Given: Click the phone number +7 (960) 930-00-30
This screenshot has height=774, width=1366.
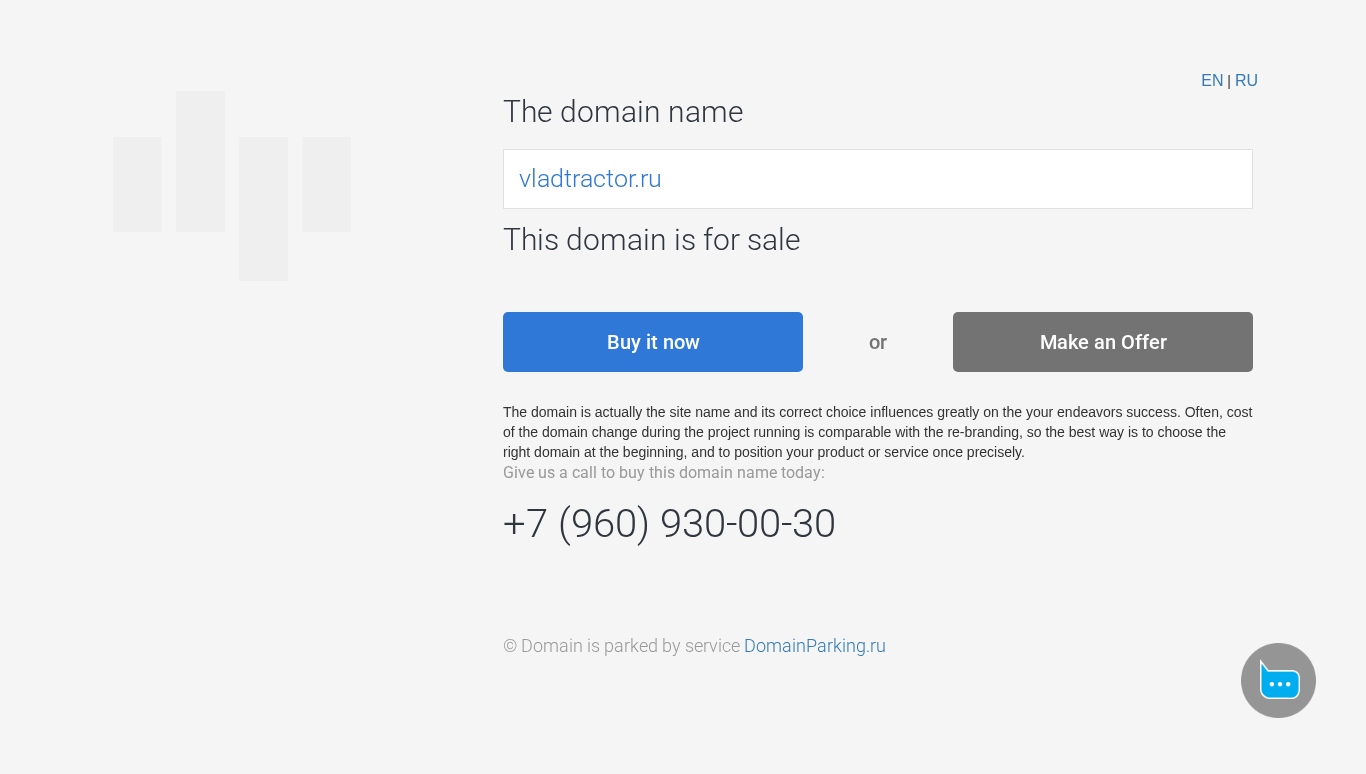Looking at the screenshot, I should [669, 524].
